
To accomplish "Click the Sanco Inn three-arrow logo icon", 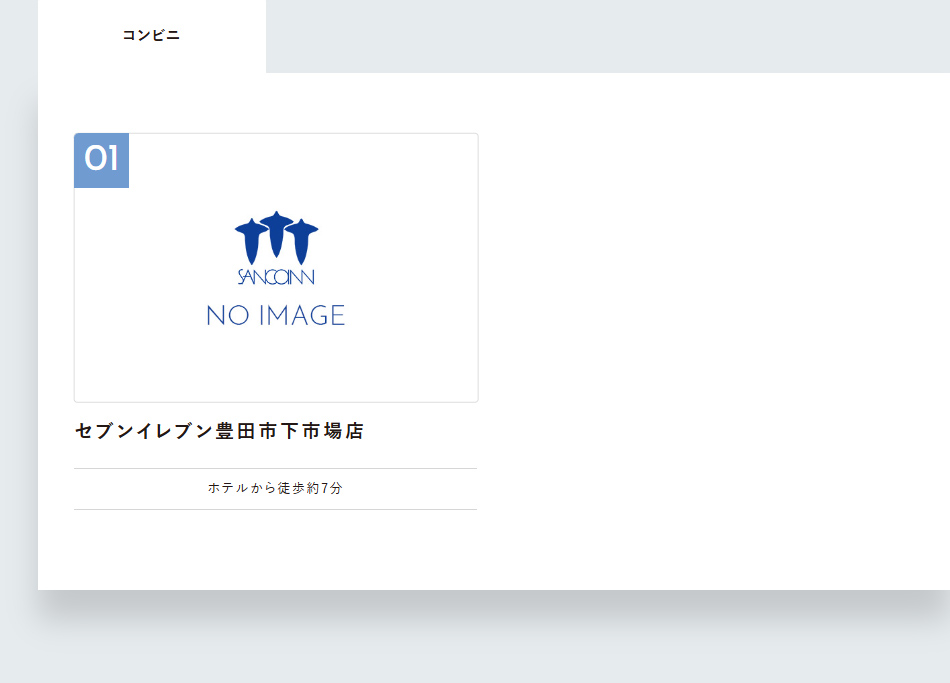I will tap(274, 240).
